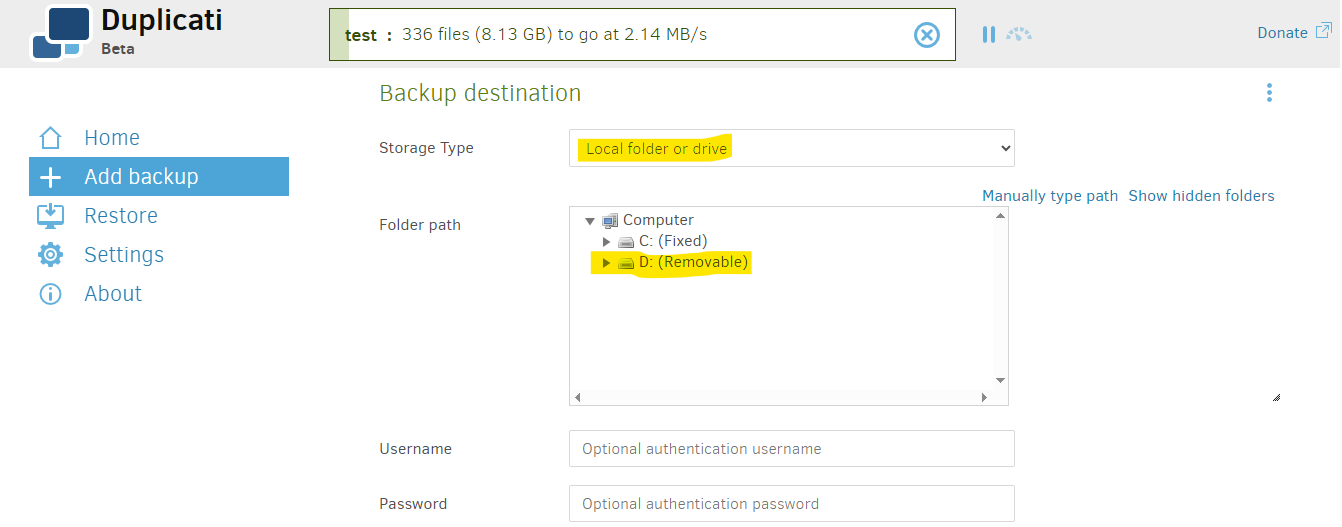Open the throttle speed settings icon
Viewport: 1342px width, 527px height.
point(1019,34)
